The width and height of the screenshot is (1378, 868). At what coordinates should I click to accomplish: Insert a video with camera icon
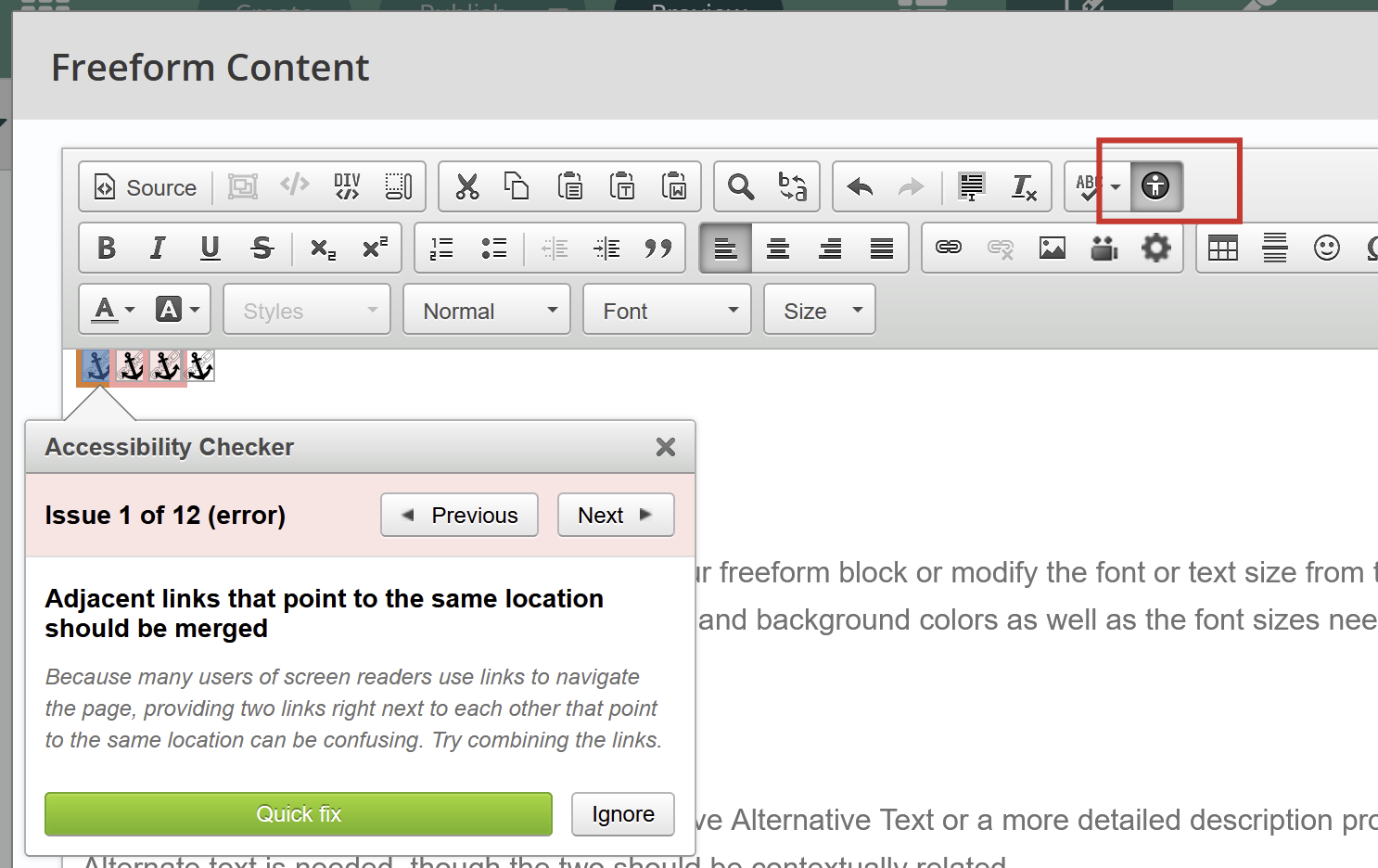[x=1104, y=248]
